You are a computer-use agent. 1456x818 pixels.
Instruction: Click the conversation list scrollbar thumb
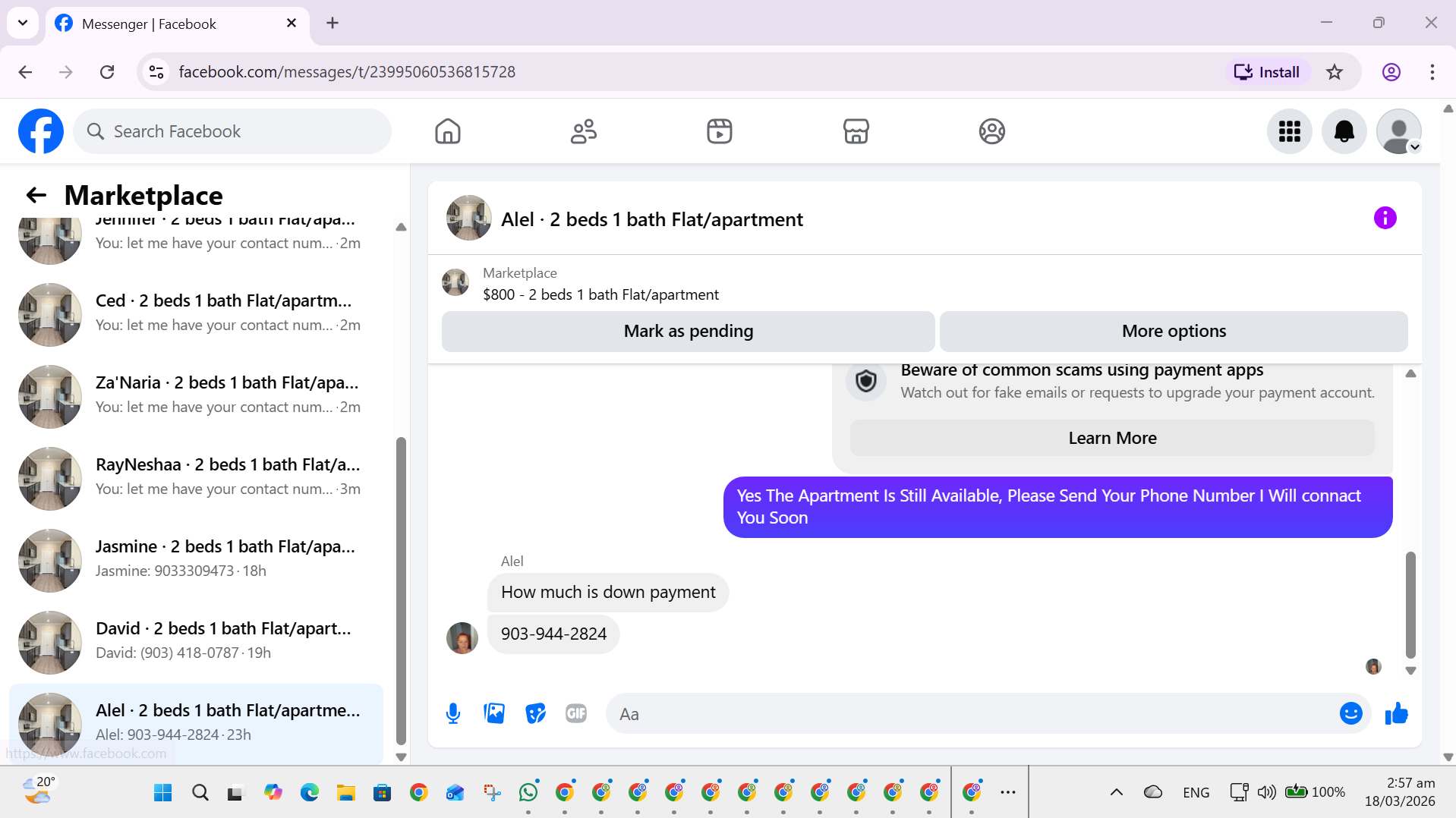coord(401,592)
